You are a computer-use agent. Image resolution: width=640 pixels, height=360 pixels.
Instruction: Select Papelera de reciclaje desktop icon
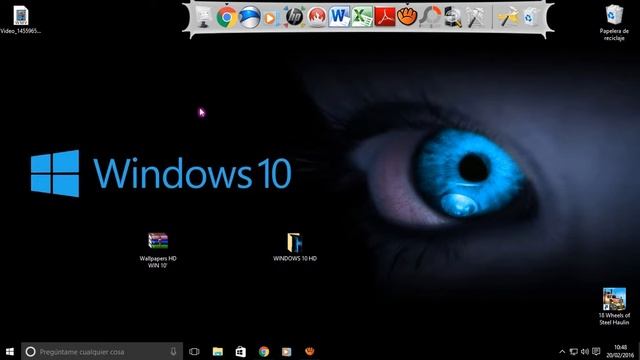(x=614, y=23)
